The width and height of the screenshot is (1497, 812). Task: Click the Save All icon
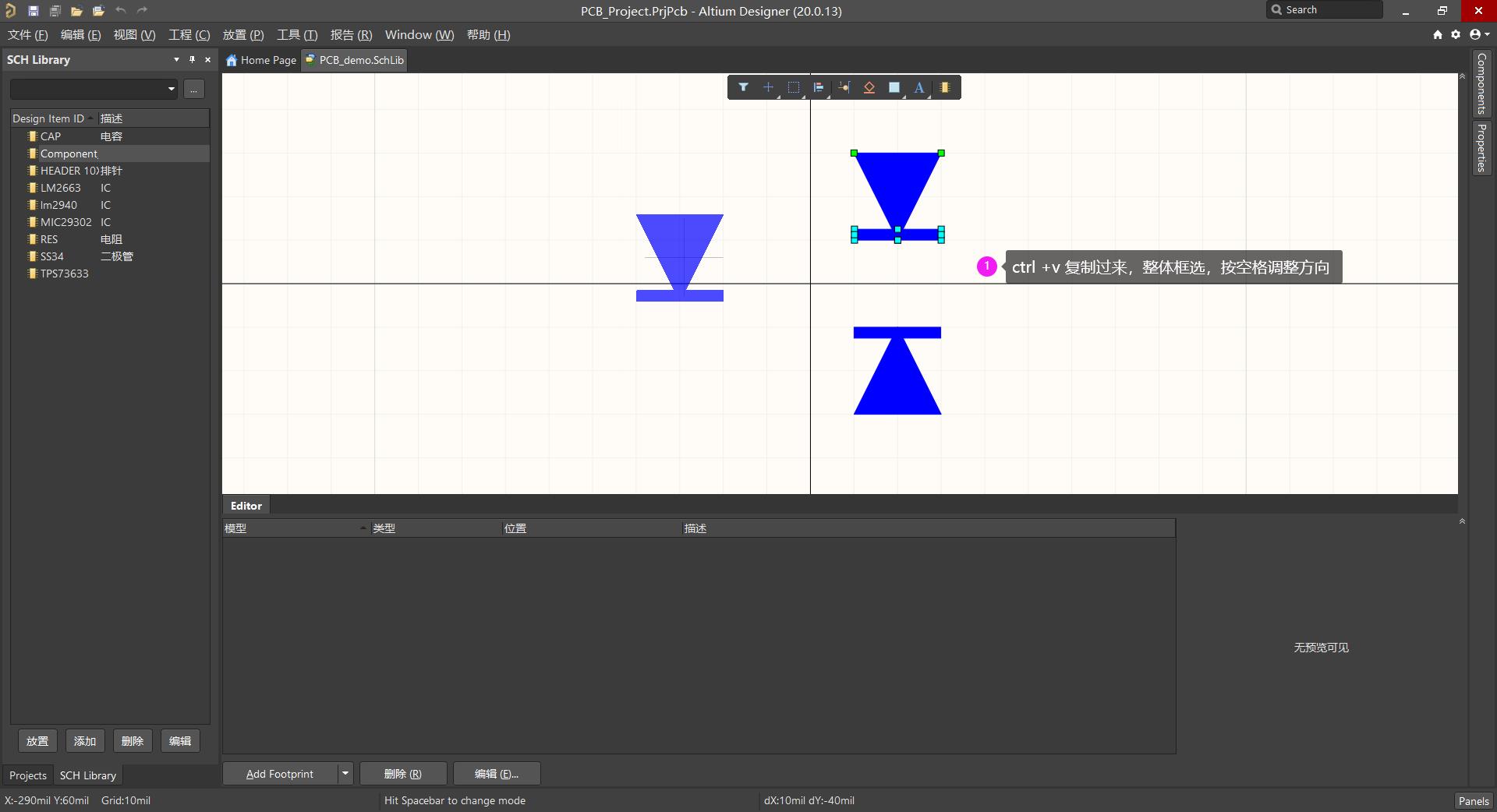[x=55, y=11]
